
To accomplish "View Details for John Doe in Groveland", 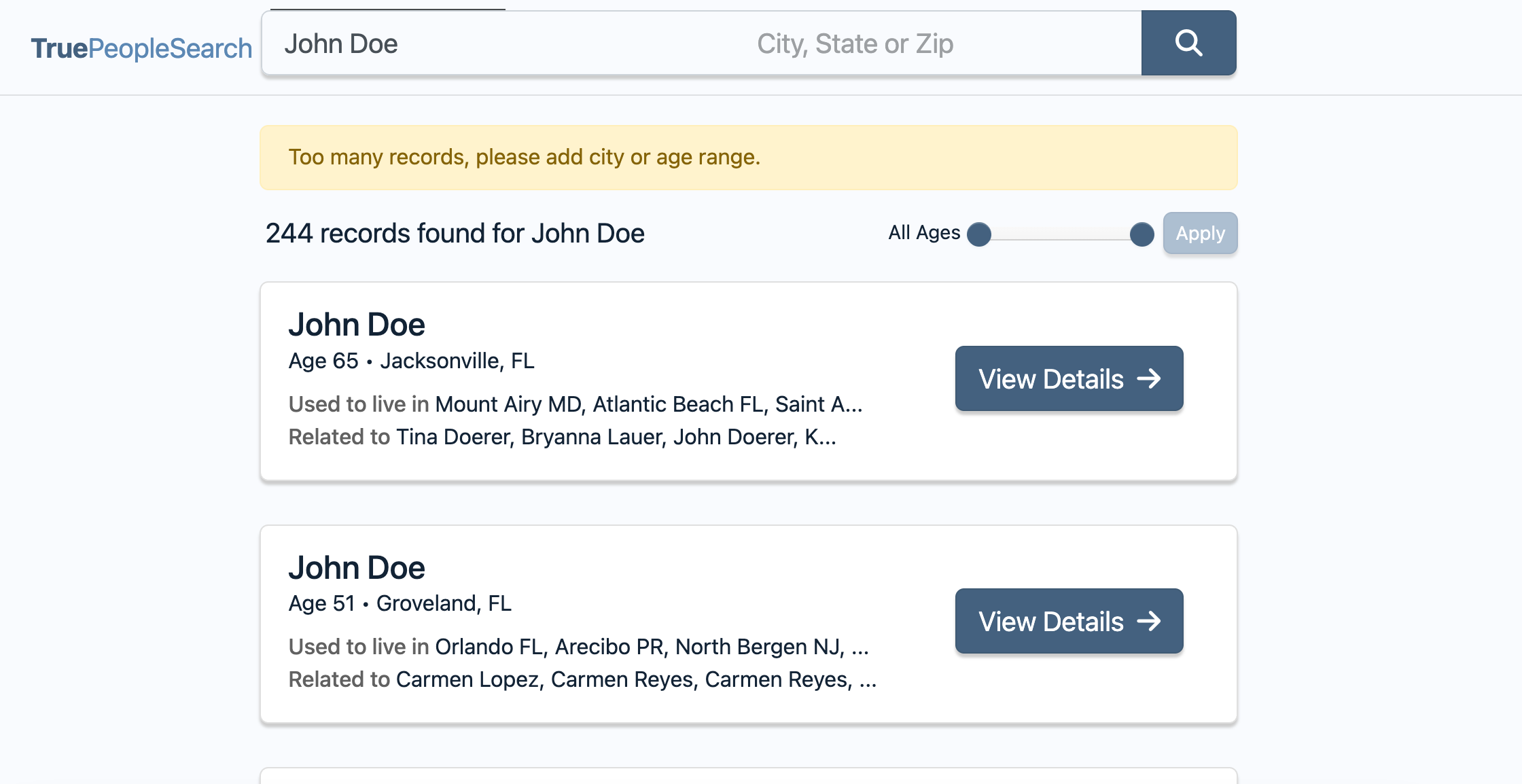I will pyautogui.click(x=1068, y=621).
